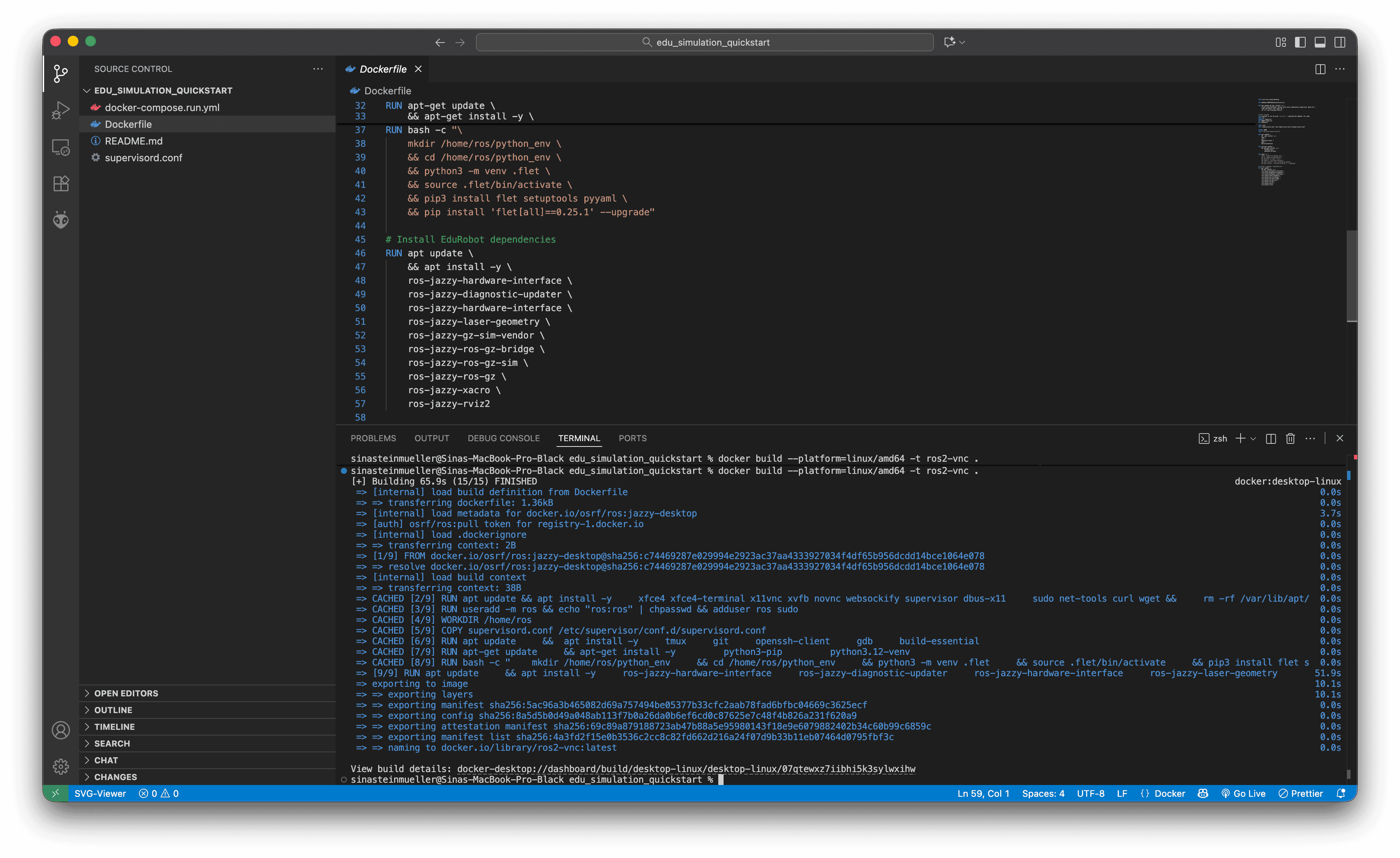Switch to the PROBLEMS tab
The width and height of the screenshot is (1400, 858).
[373, 439]
